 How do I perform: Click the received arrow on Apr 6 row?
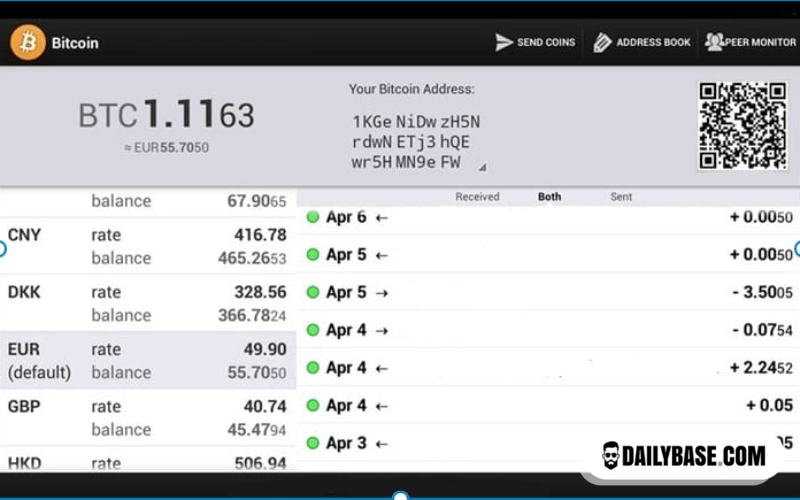click(382, 218)
